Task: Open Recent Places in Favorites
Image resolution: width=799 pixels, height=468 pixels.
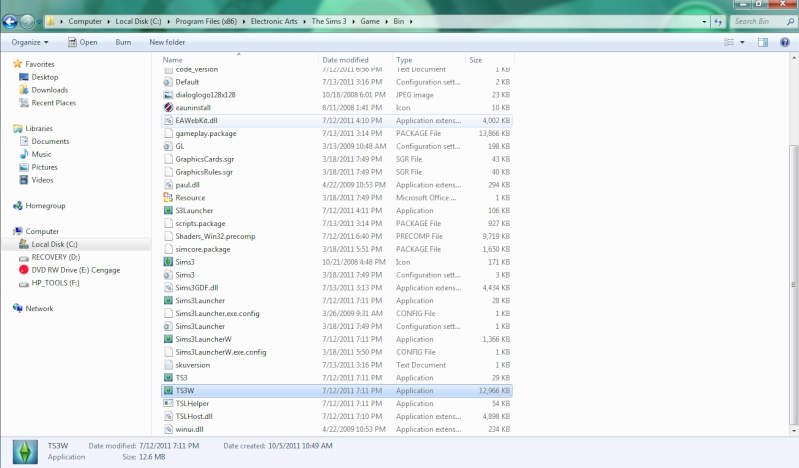Action: click(54, 102)
